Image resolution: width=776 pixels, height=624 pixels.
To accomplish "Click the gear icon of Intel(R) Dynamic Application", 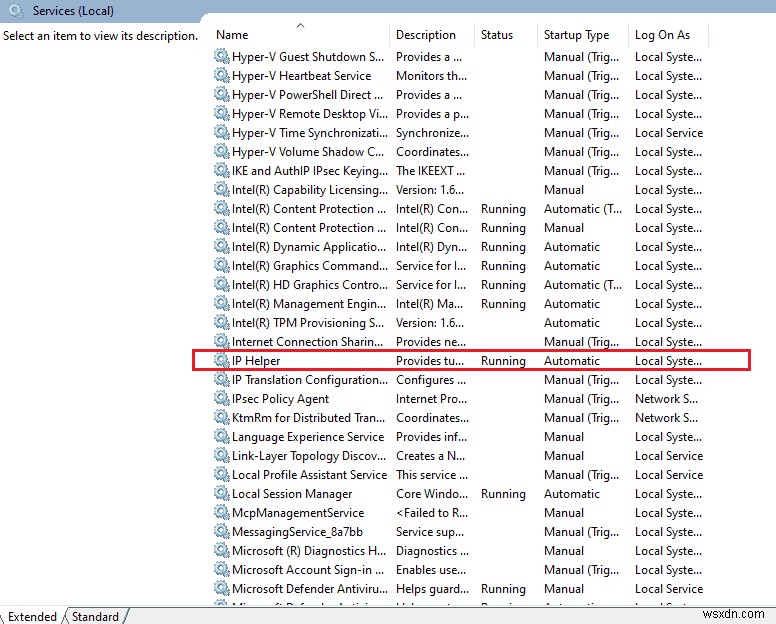I will (x=222, y=246).
